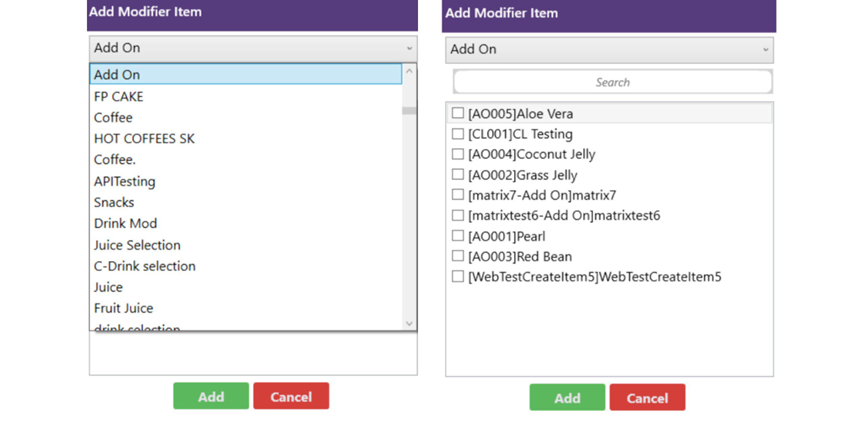Viewport: 863px width, 422px height.
Task: Toggle the CL Testing checkbox
Action: click(458, 134)
